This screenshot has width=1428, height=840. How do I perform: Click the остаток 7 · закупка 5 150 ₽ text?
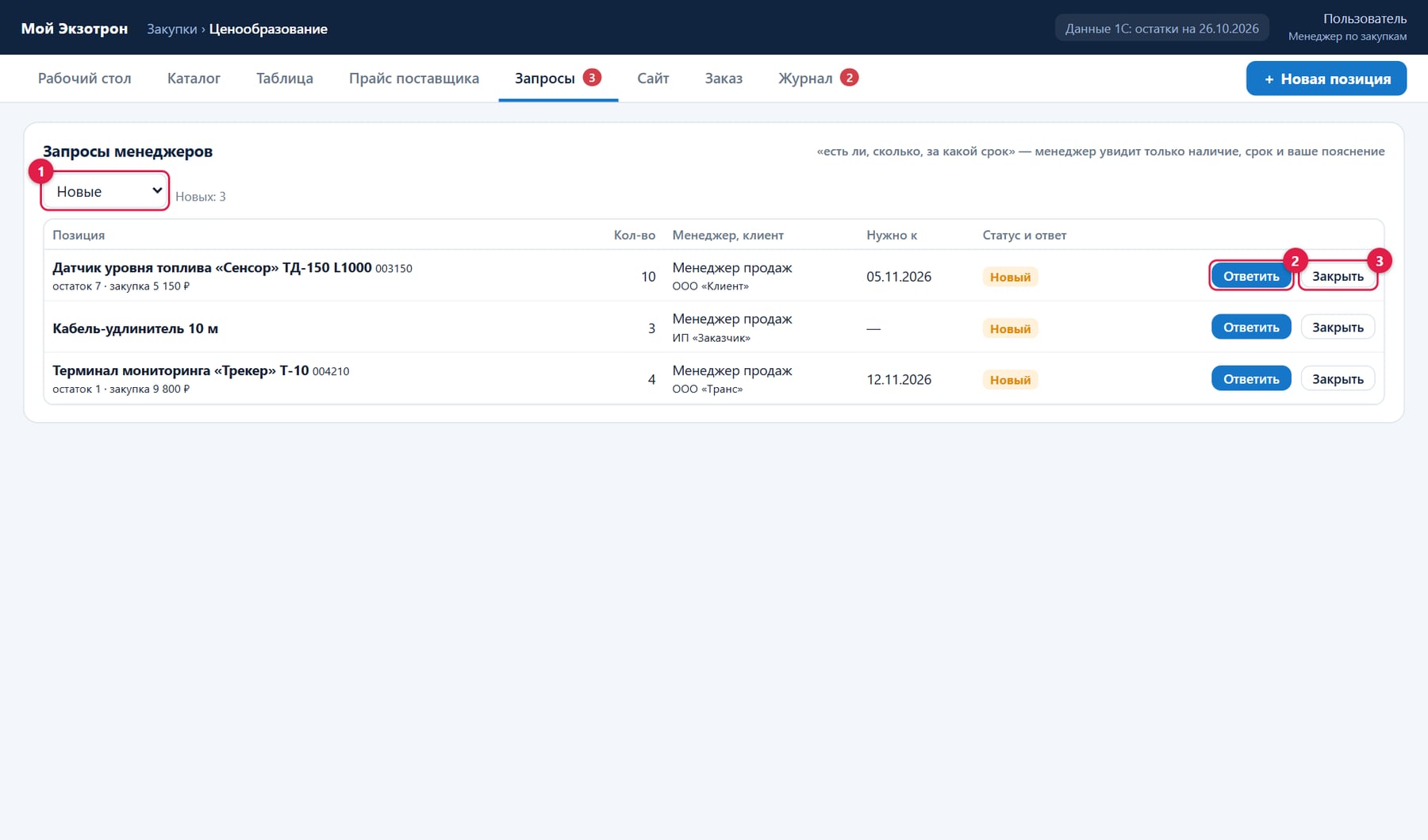point(121,286)
